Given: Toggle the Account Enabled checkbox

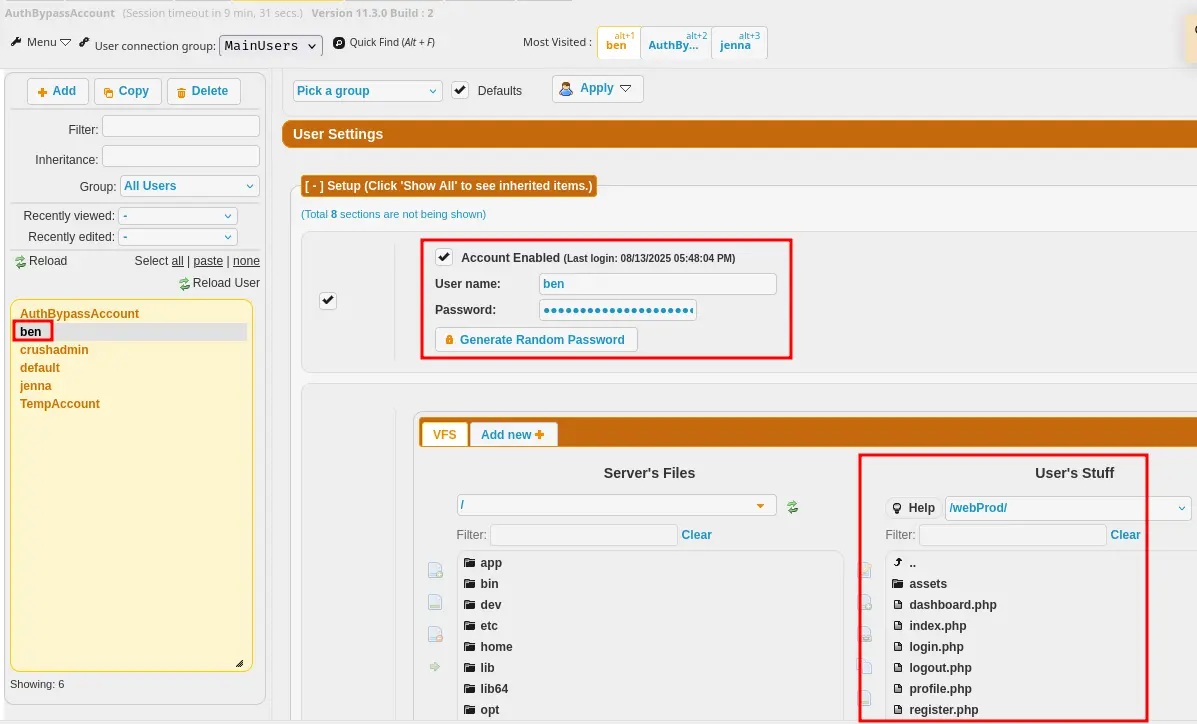Looking at the screenshot, I should click(x=444, y=258).
